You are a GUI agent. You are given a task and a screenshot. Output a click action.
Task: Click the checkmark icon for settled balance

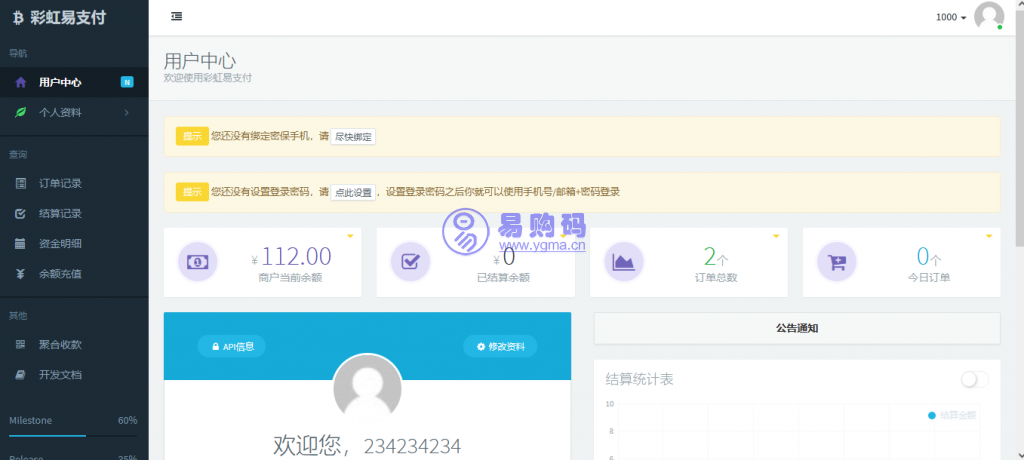[411, 262]
